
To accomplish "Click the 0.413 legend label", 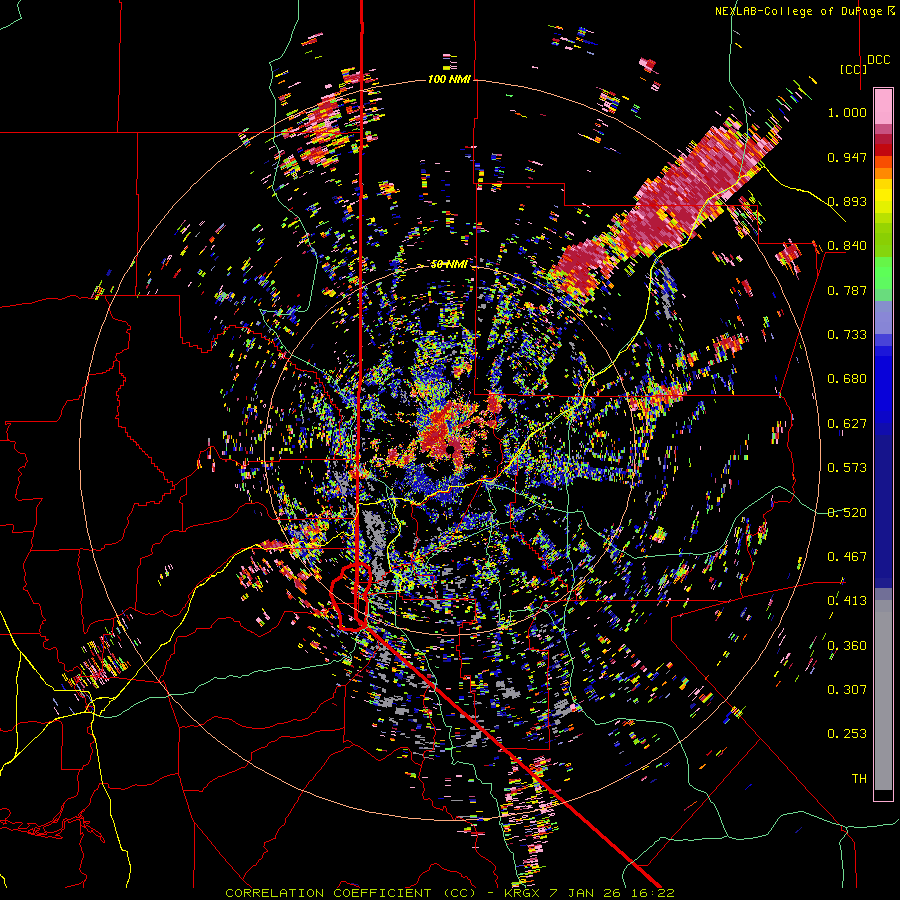I will click(x=847, y=601).
